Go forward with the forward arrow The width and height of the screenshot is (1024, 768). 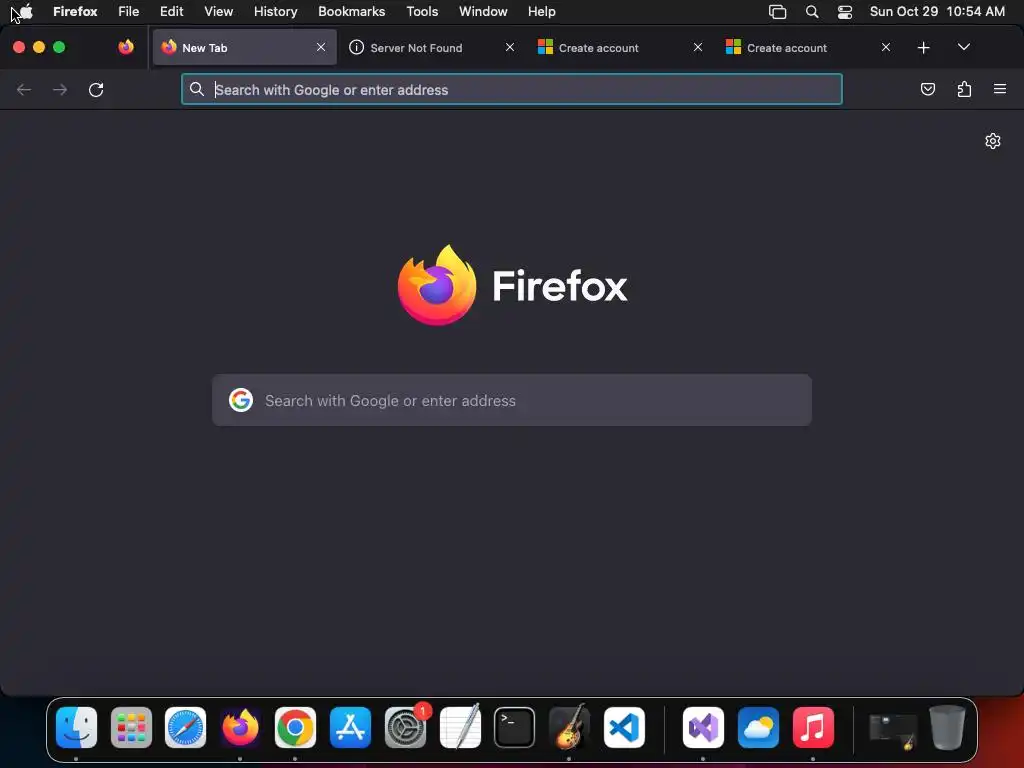click(60, 89)
